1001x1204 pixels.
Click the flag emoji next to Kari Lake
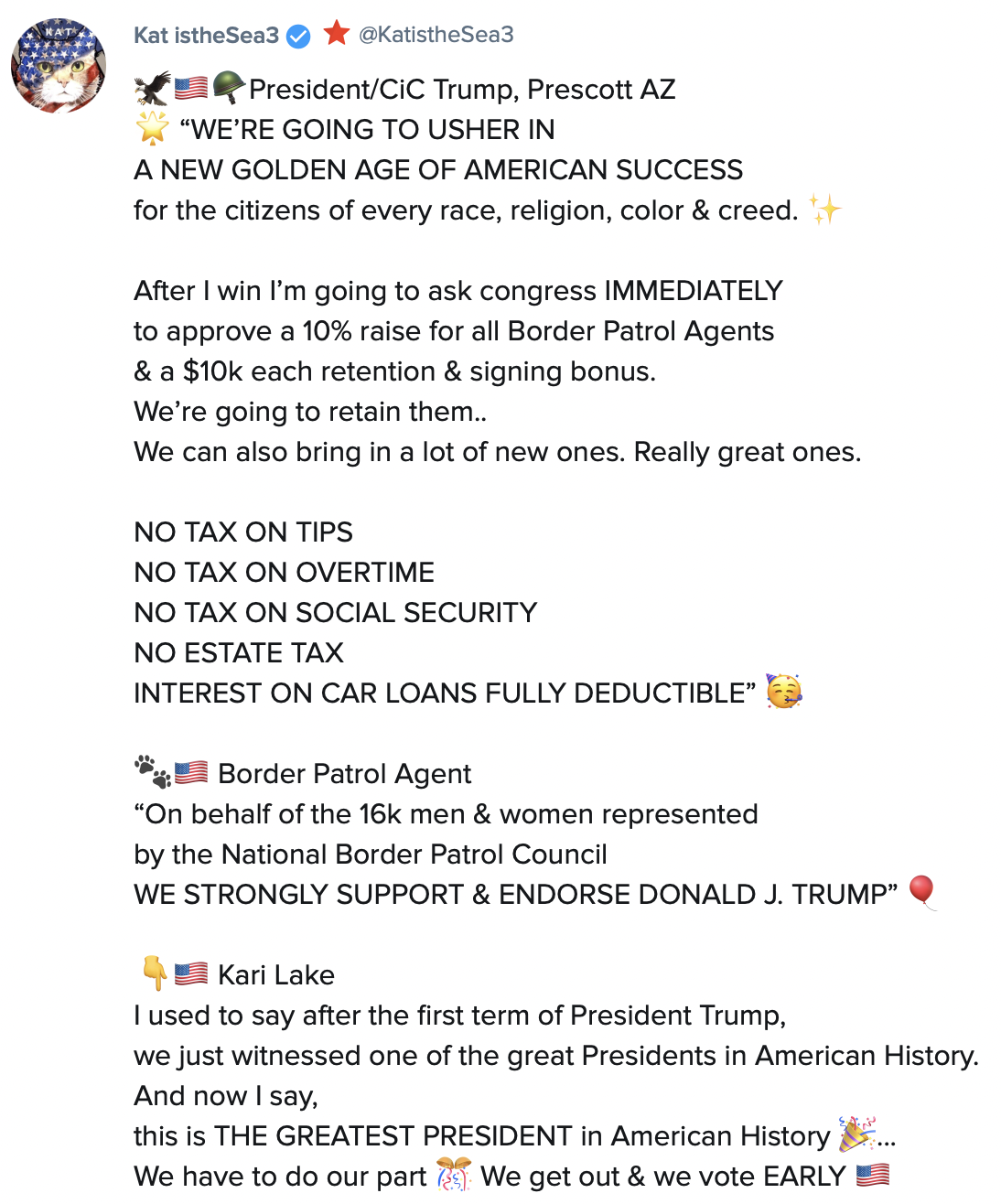click(191, 974)
